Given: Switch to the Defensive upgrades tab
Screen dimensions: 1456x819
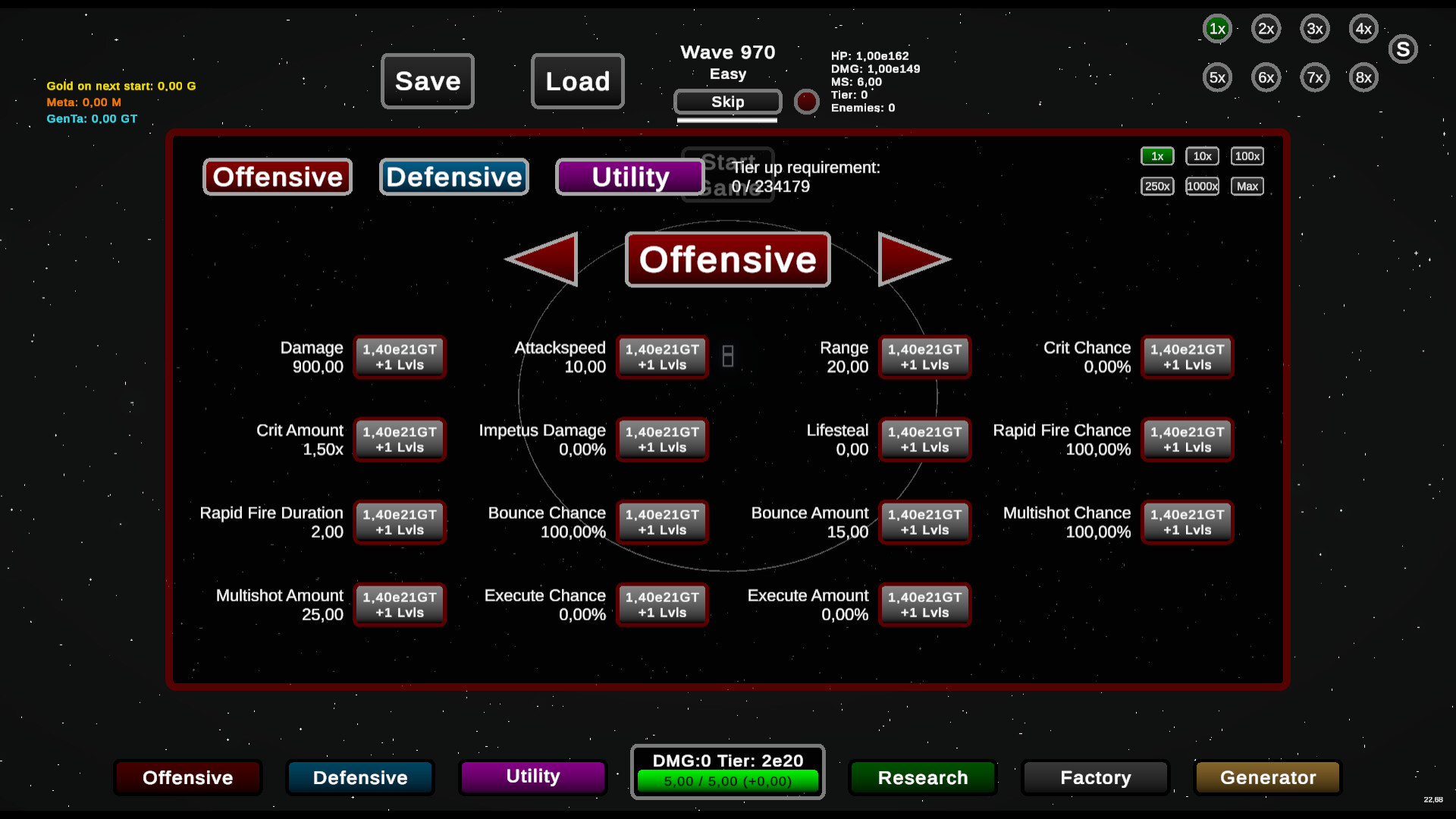Looking at the screenshot, I should 453,177.
